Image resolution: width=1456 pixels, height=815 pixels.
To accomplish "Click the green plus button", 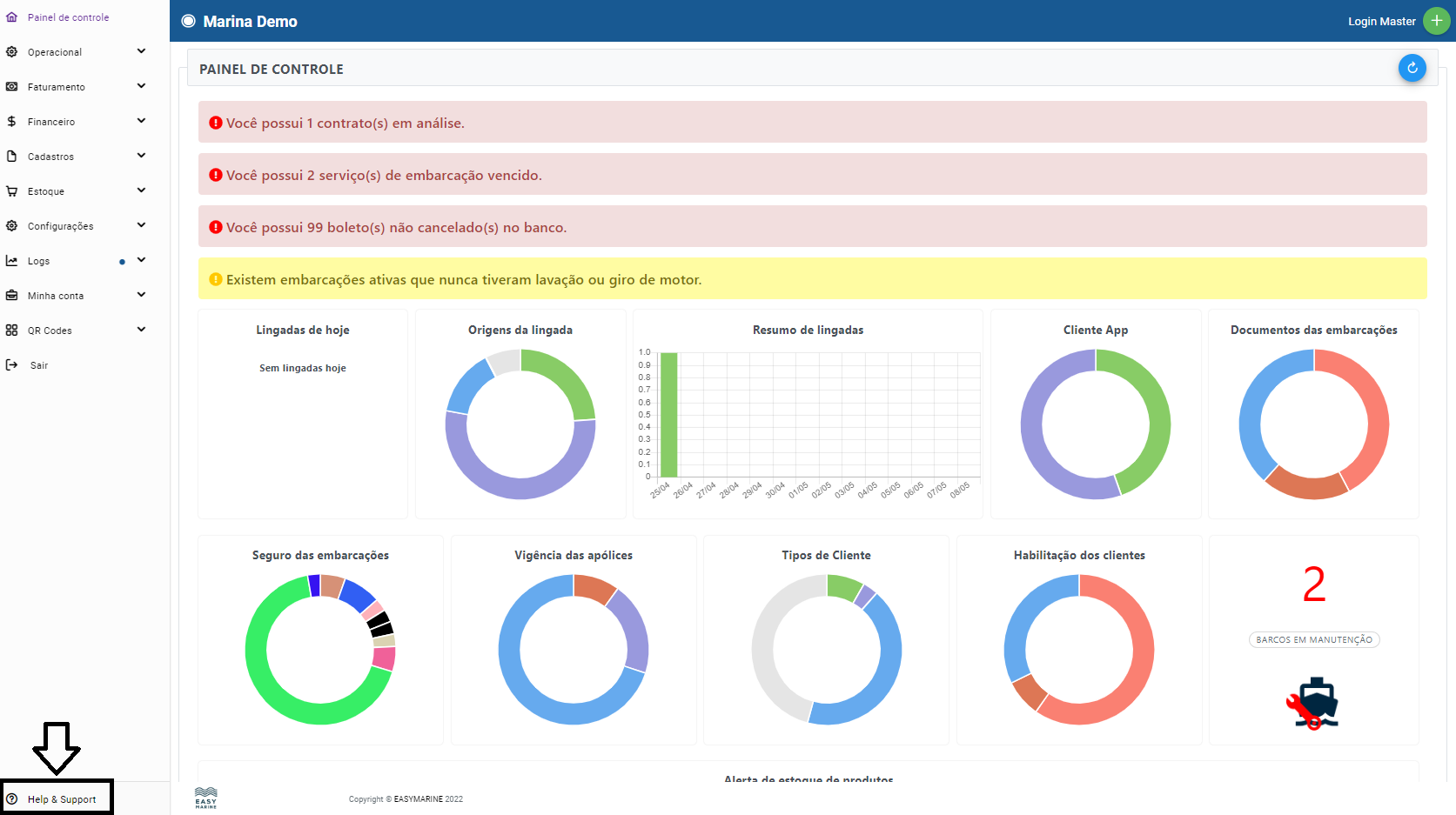I will [1436, 21].
